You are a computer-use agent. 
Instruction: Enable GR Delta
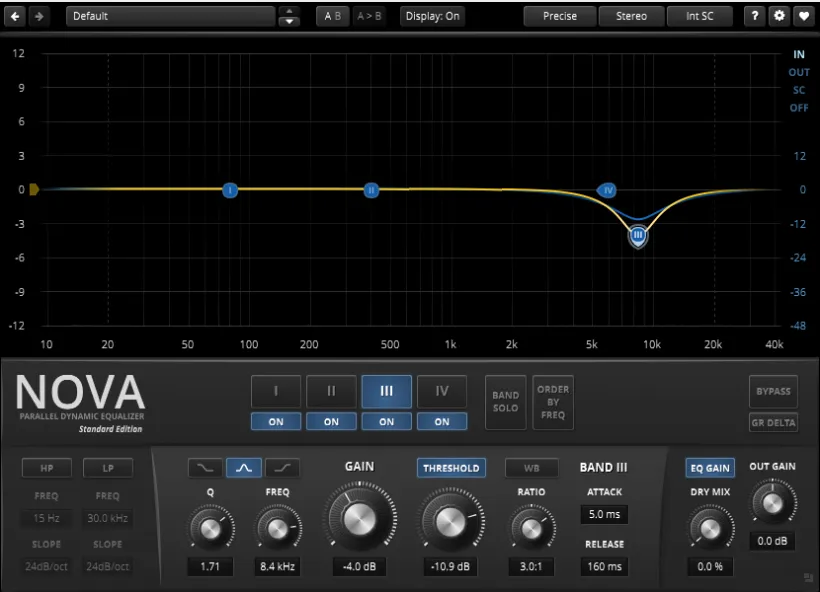coord(773,423)
